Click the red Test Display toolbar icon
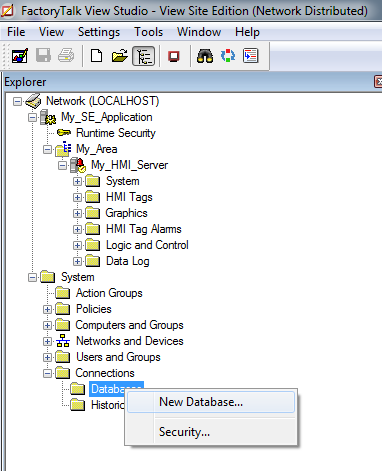This screenshot has height=471, width=382. pos(174,56)
